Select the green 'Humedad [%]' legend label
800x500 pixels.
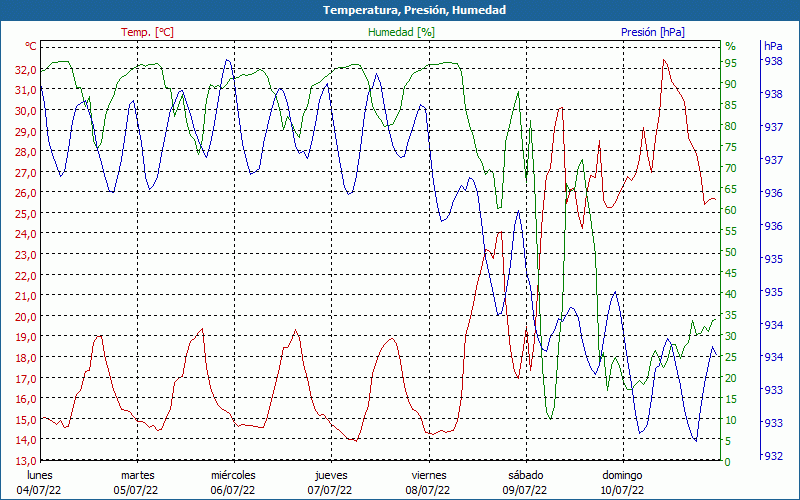pos(402,32)
